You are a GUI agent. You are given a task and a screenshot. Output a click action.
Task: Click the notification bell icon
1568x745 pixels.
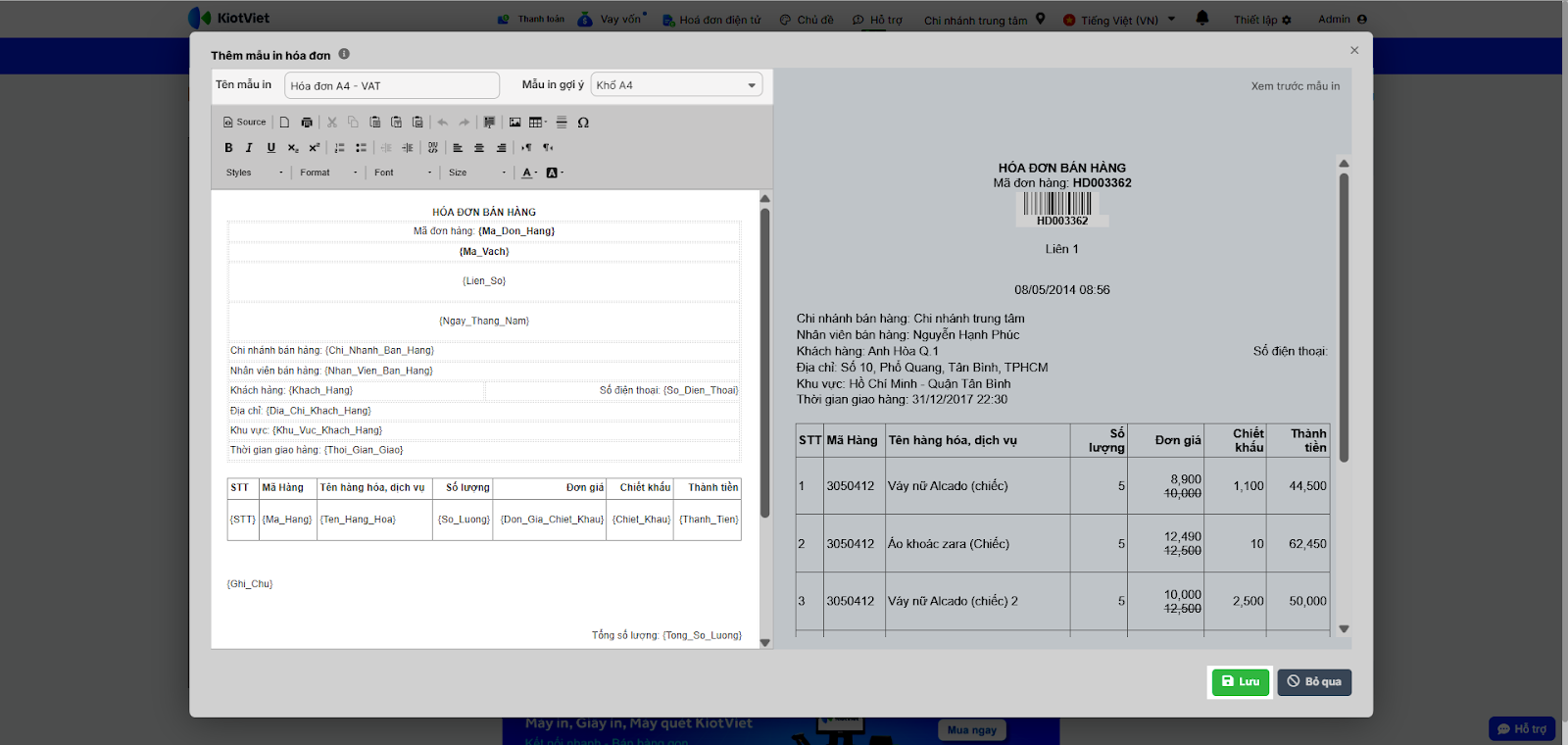pos(1202,19)
